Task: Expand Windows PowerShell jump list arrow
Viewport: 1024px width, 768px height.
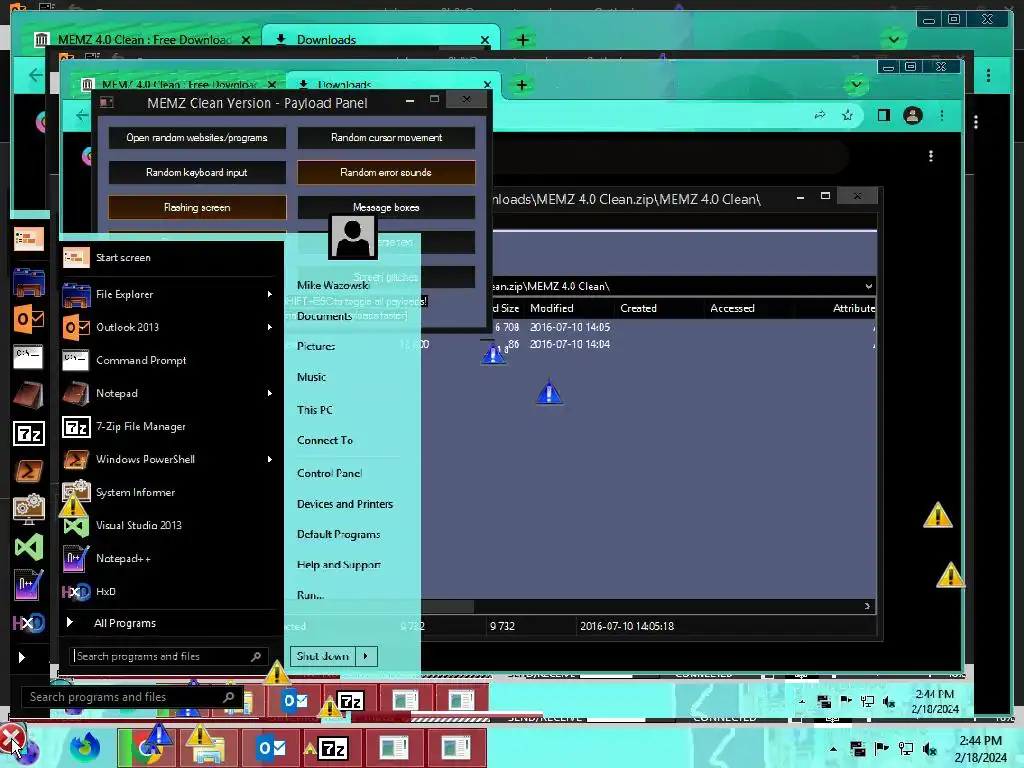Action: pos(270,459)
